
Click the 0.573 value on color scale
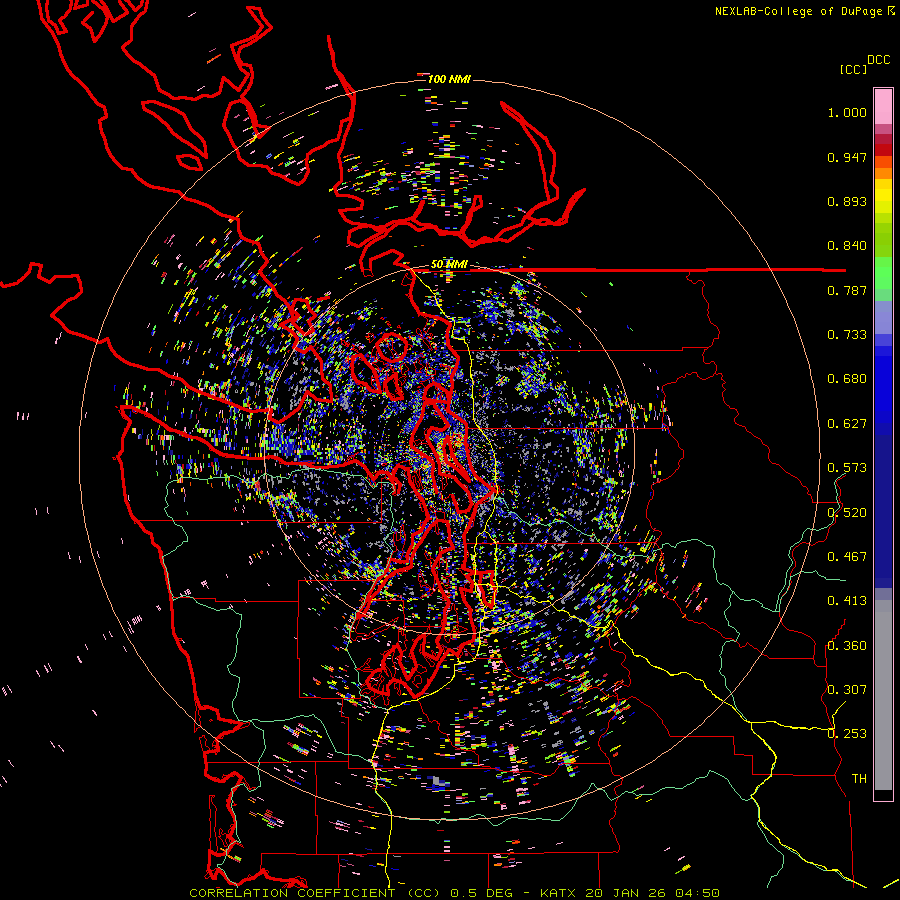click(847, 468)
